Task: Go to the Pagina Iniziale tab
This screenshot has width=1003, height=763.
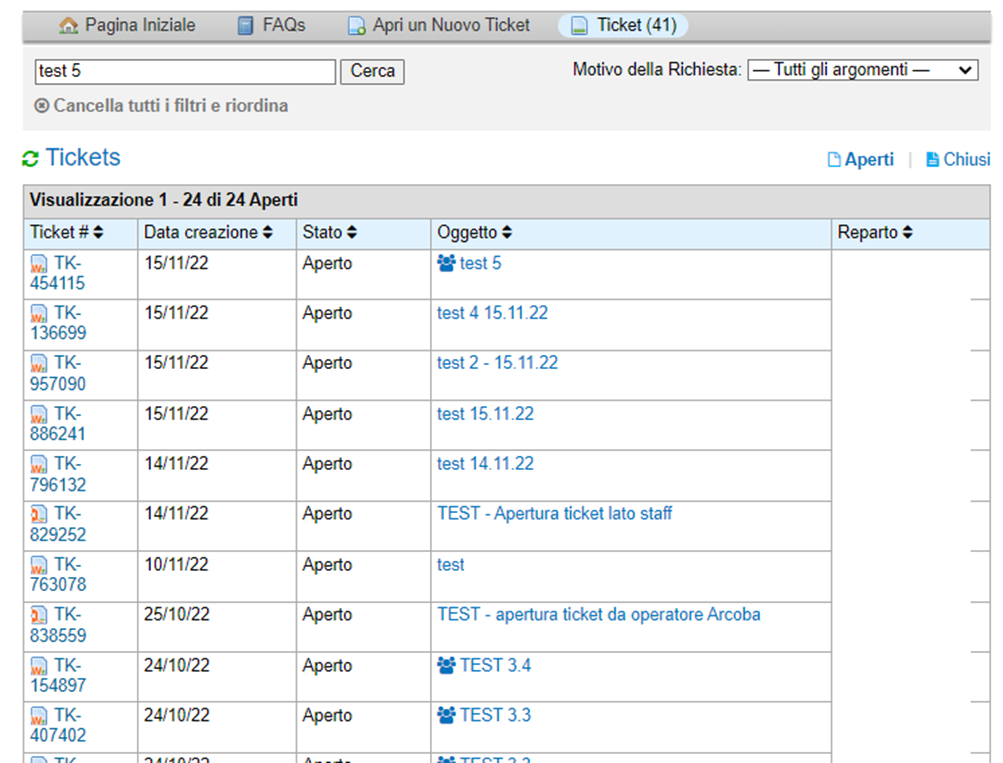Action: pyautogui.click(x=127, y=25)
